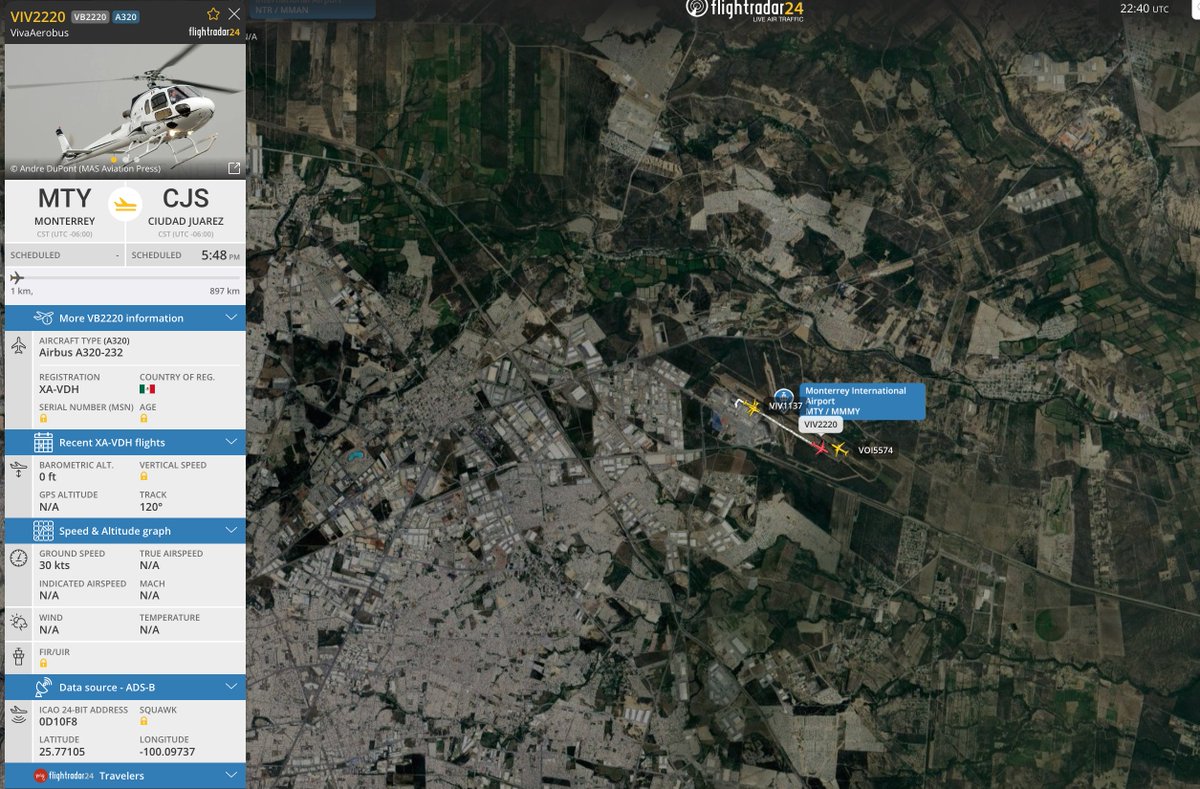The image size is (1200, 789).
Task: Click the scheduled arrival time 5:48 PM
Action: 219,255
